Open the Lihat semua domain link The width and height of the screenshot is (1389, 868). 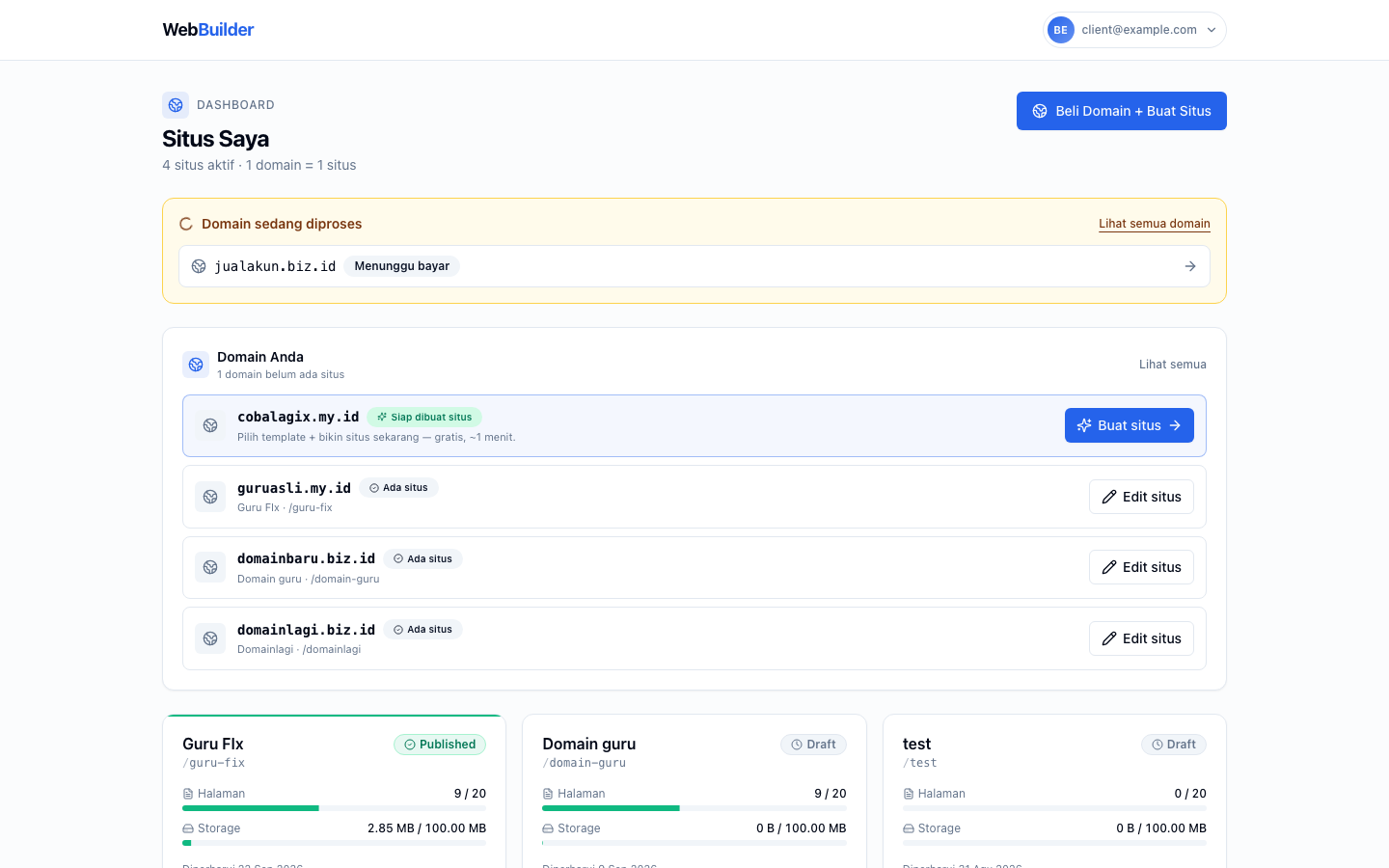coord(1155,224)
